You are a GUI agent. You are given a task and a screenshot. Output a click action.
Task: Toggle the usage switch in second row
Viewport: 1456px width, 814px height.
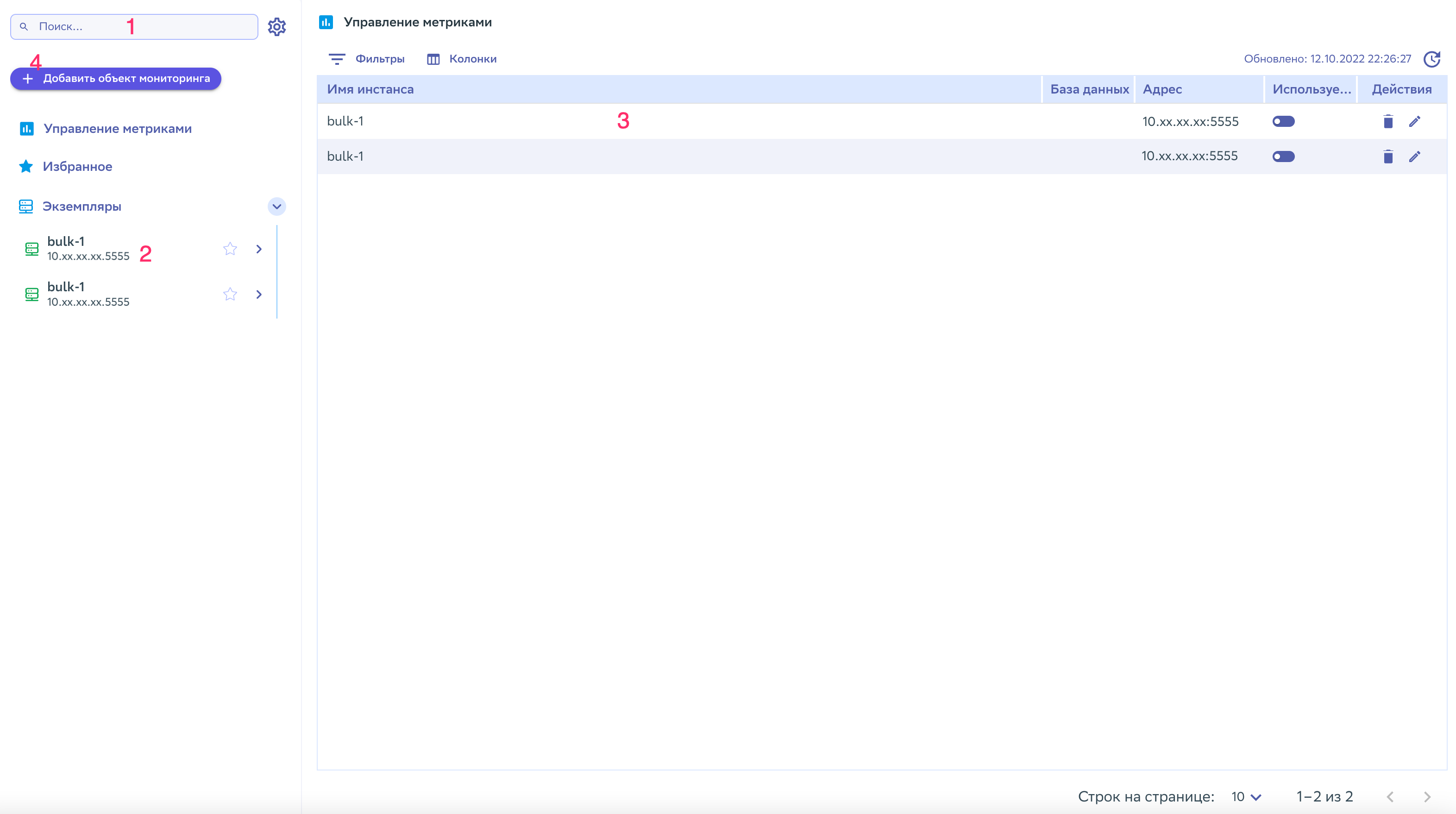tap(1283, 157)
